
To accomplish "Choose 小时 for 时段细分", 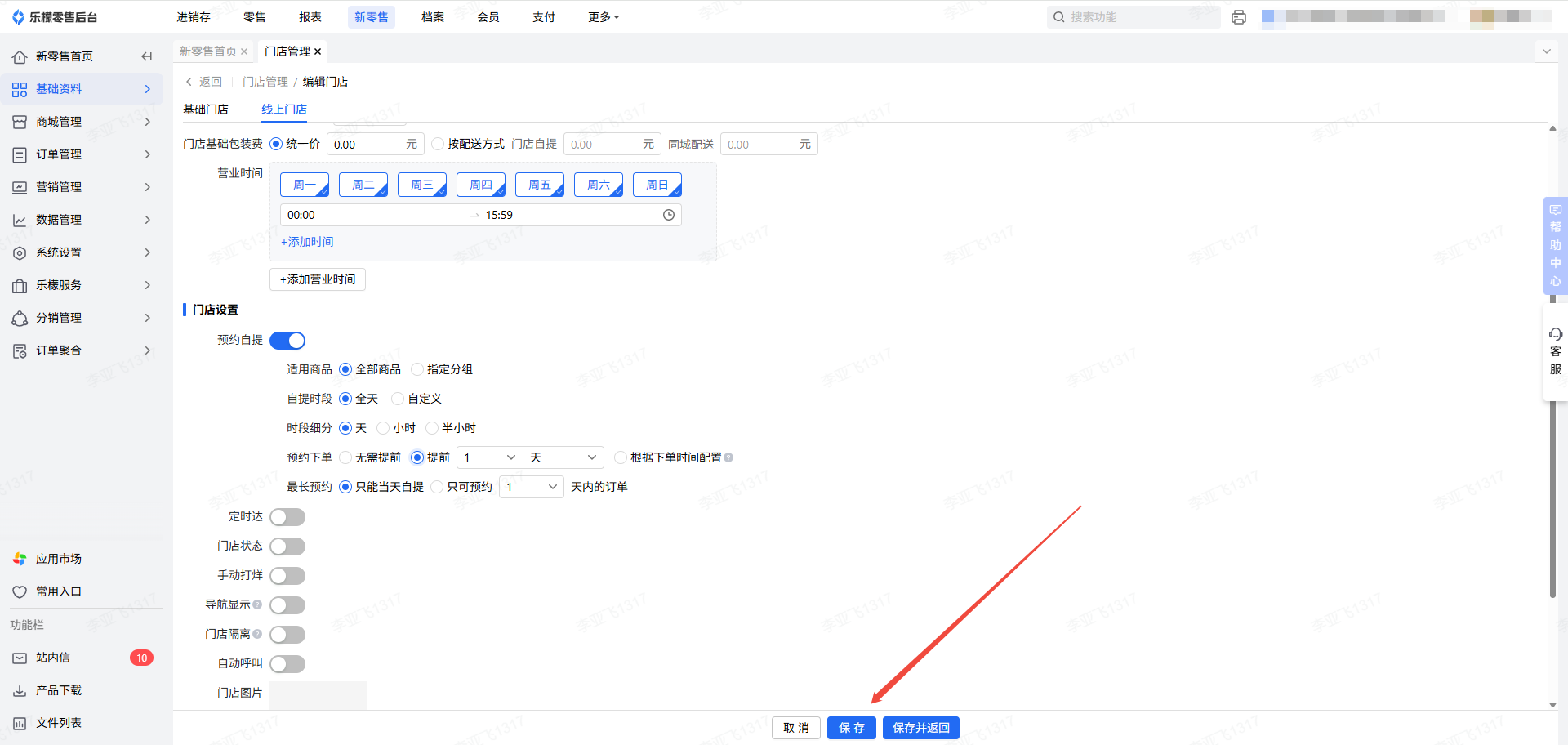I will 383,428.
